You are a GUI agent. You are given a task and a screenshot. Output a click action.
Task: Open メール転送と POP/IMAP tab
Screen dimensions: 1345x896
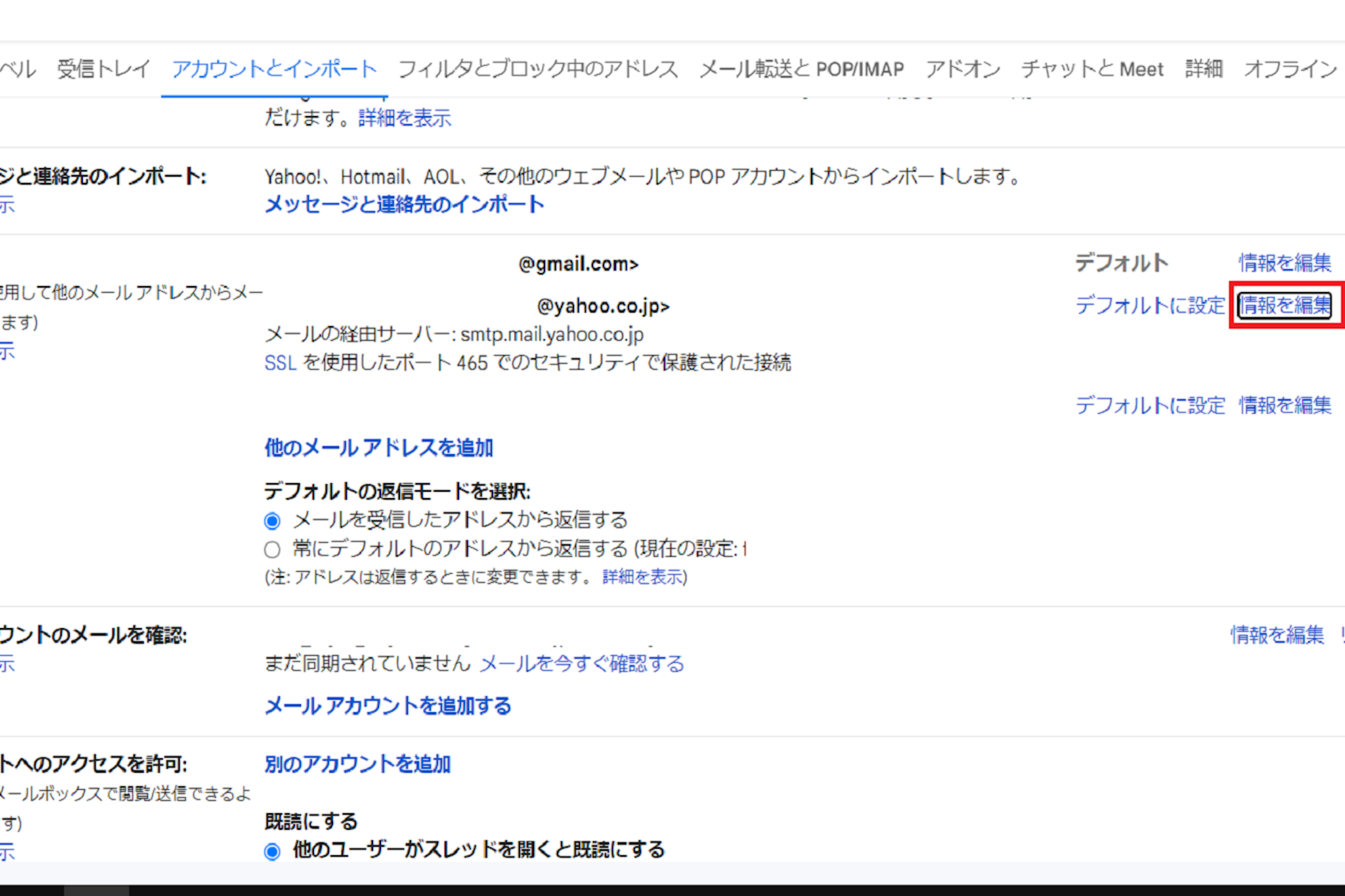click(x=801, y=69)
